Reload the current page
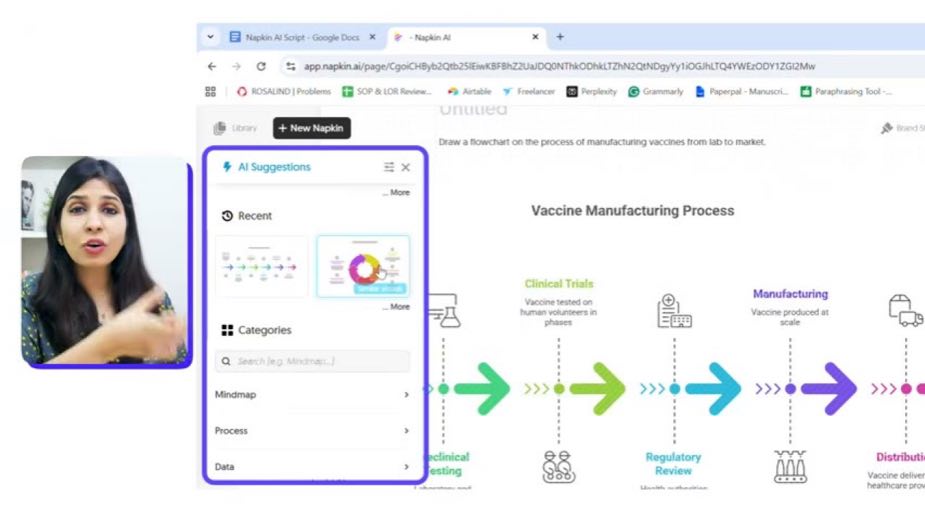The image size is (925, 520). pos(261,66)
